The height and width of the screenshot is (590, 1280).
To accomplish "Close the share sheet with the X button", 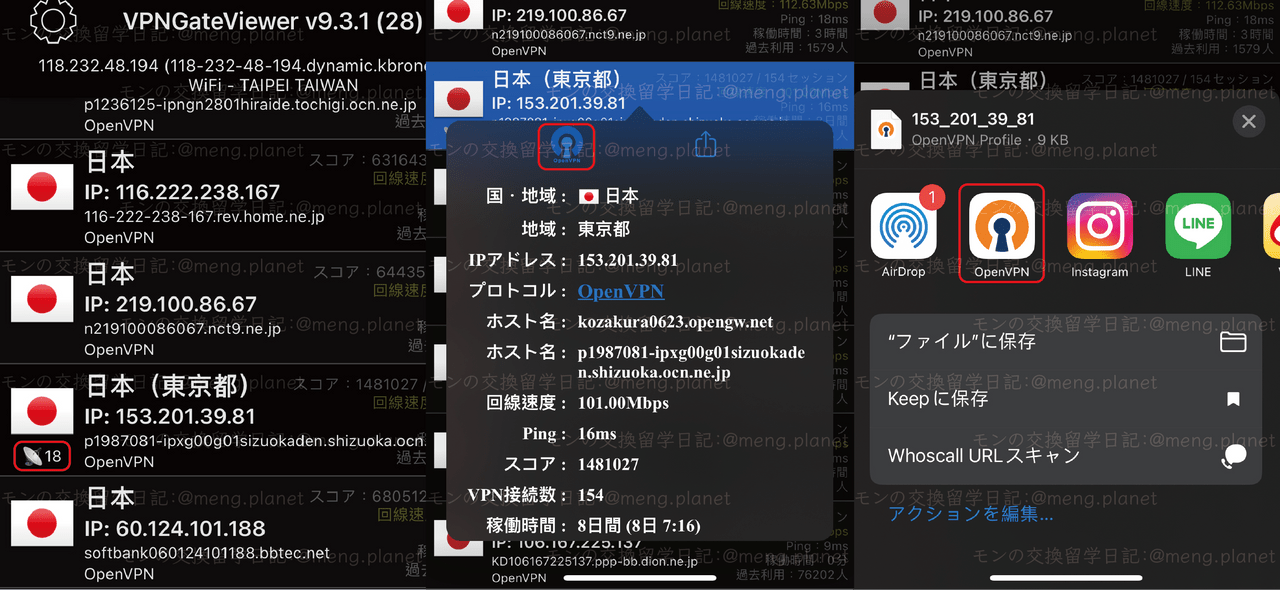I will (x=1248, y=122).
